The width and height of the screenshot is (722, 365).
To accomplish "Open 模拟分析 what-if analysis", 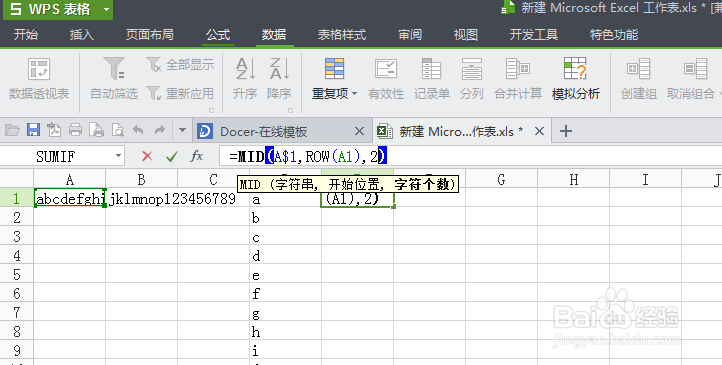I will click(x=576, y=79).
